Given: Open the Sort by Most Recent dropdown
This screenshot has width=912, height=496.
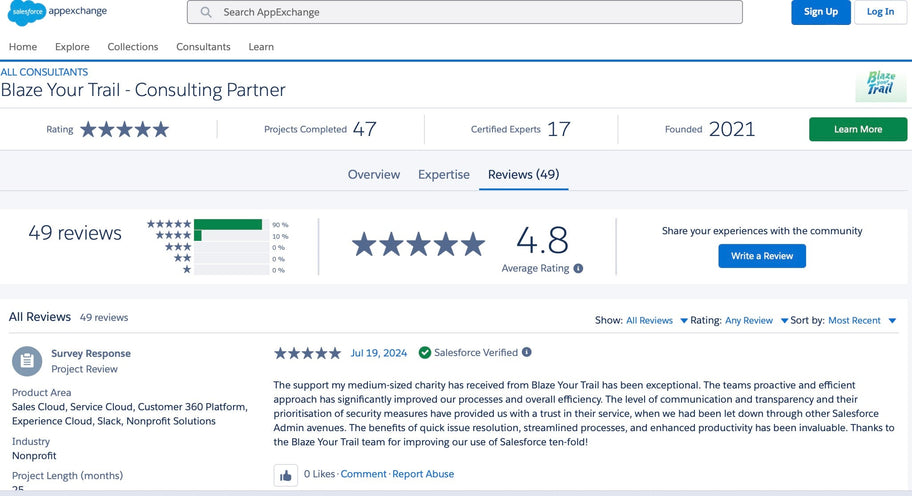Looking at the screenshot, I should 862,320.
